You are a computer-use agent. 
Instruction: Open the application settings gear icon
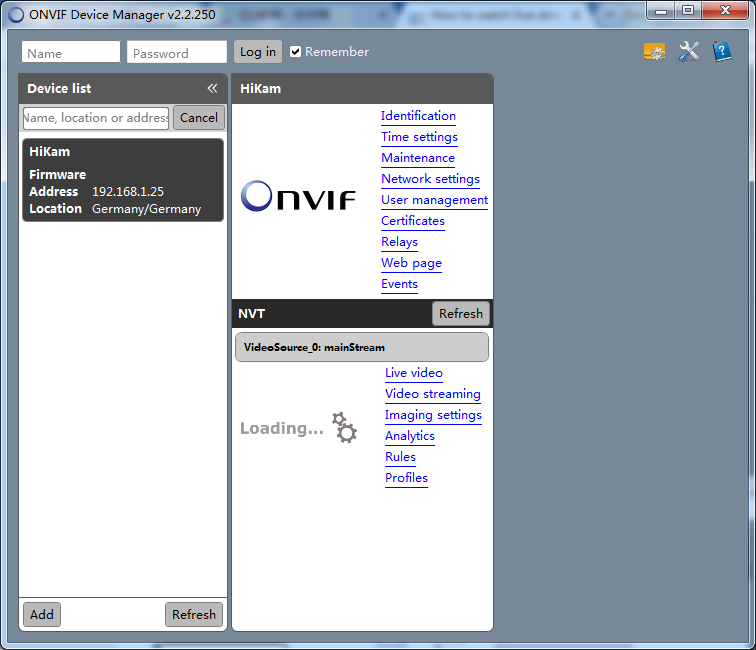(x=654, y=52)
